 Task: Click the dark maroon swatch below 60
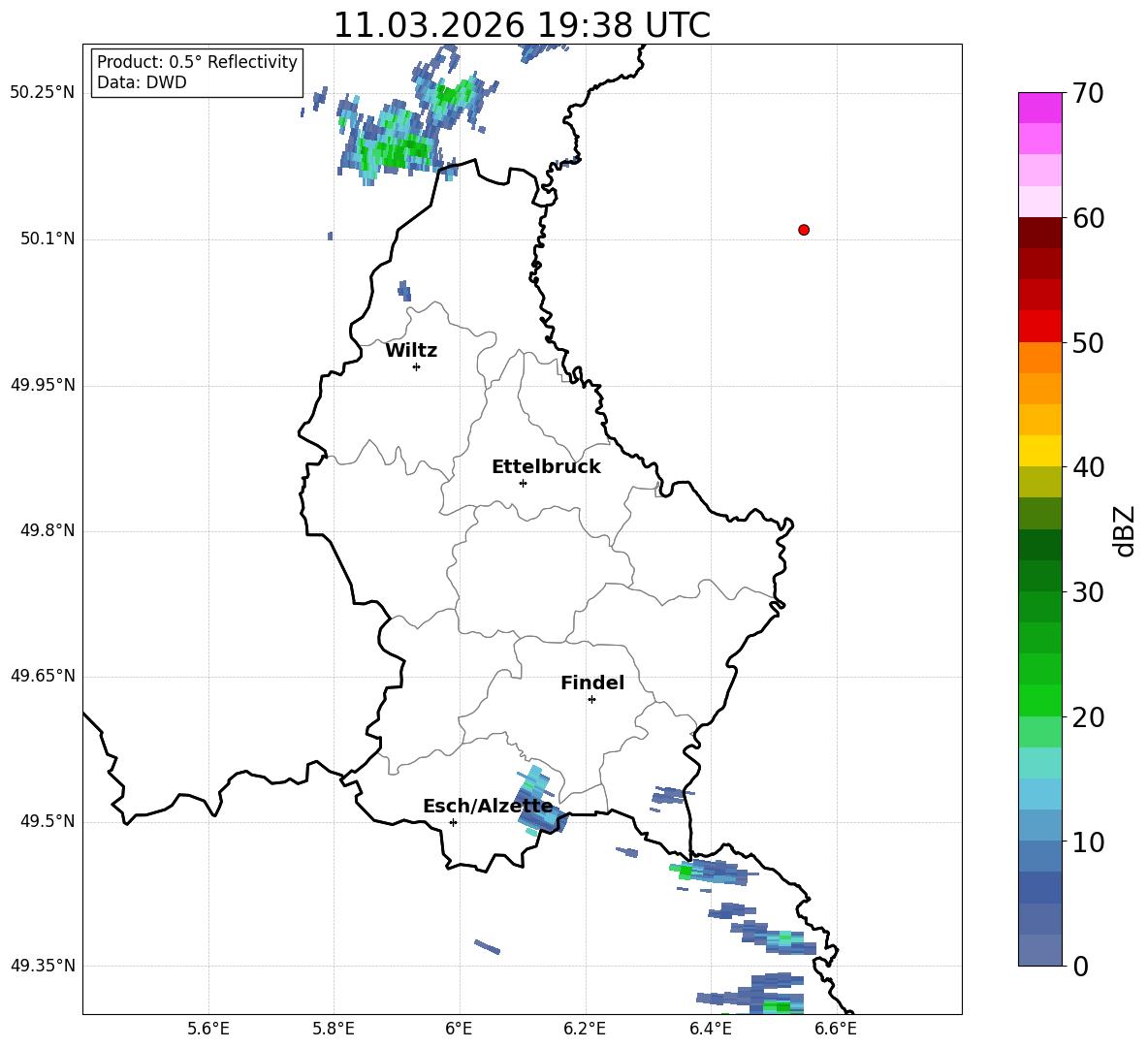(1039, 233)
